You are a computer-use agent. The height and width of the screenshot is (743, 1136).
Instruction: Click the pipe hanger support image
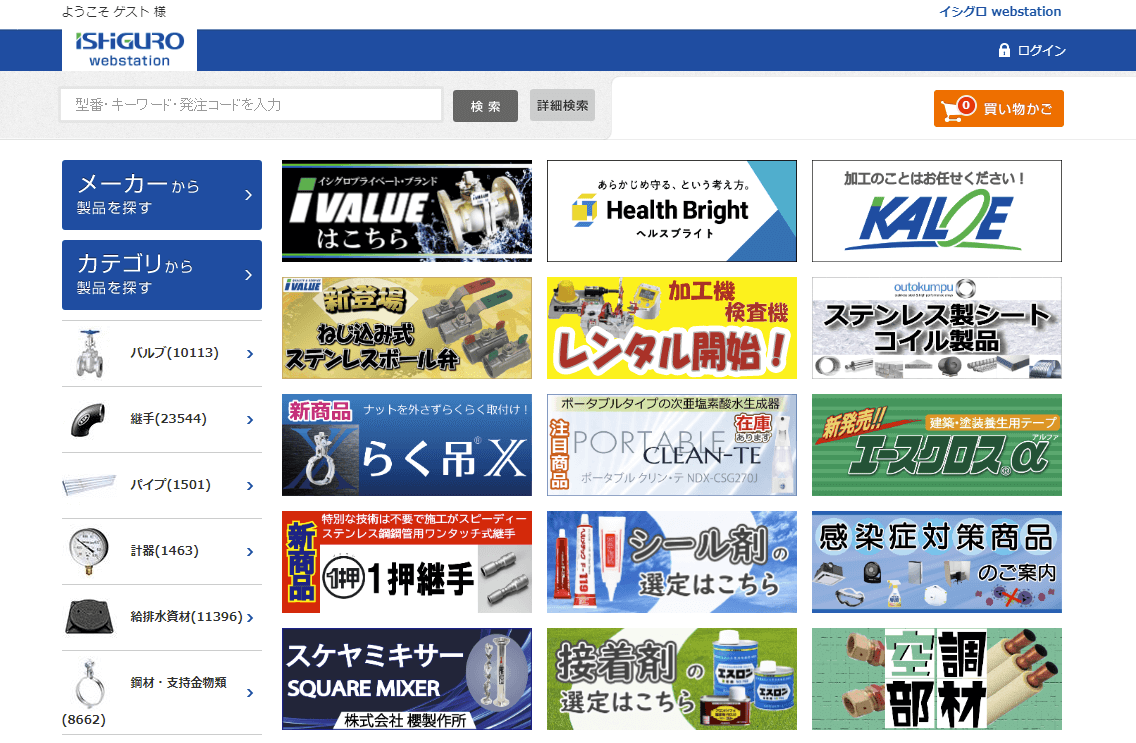click(89, 683)
